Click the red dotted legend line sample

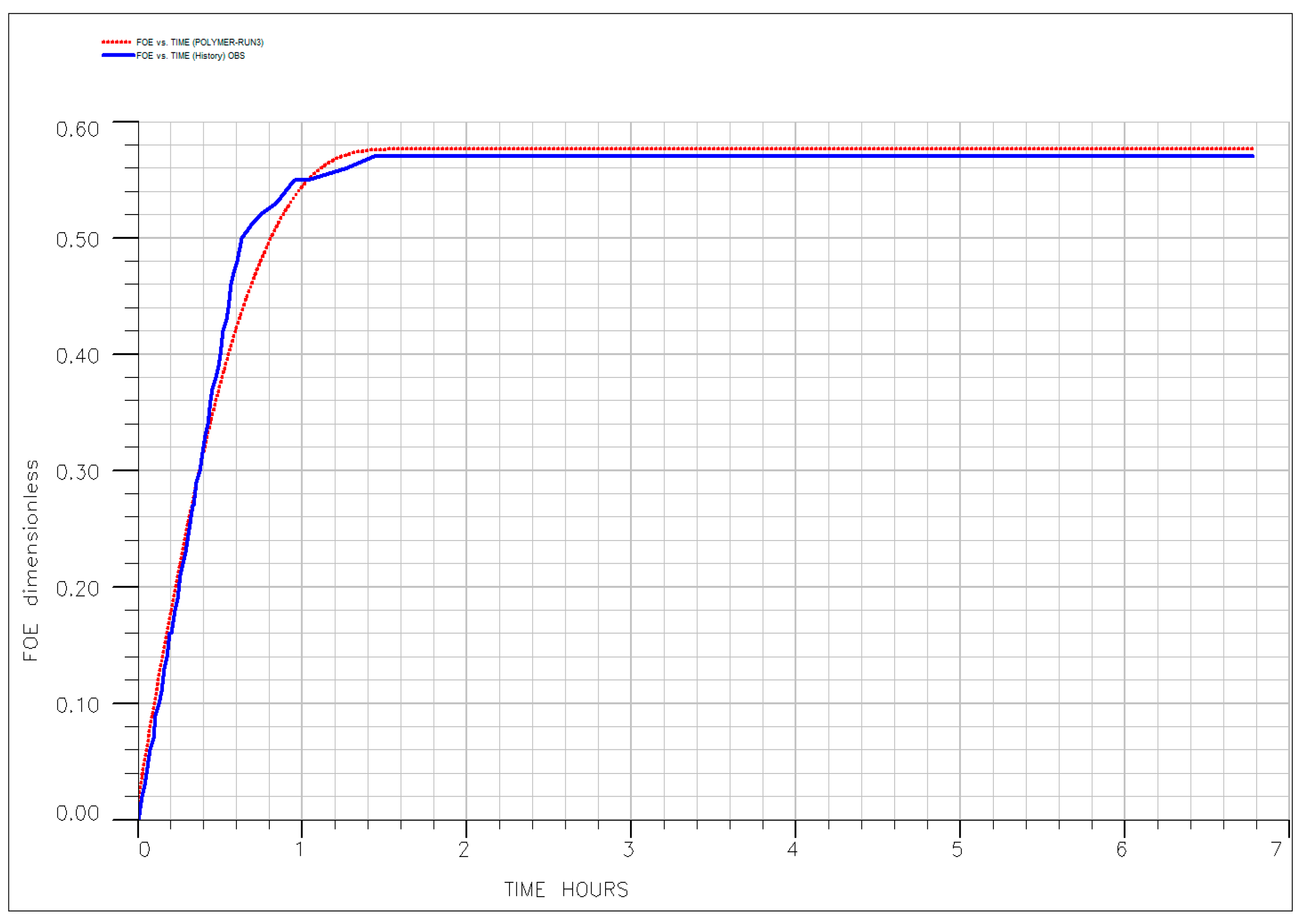coord(117,42)
